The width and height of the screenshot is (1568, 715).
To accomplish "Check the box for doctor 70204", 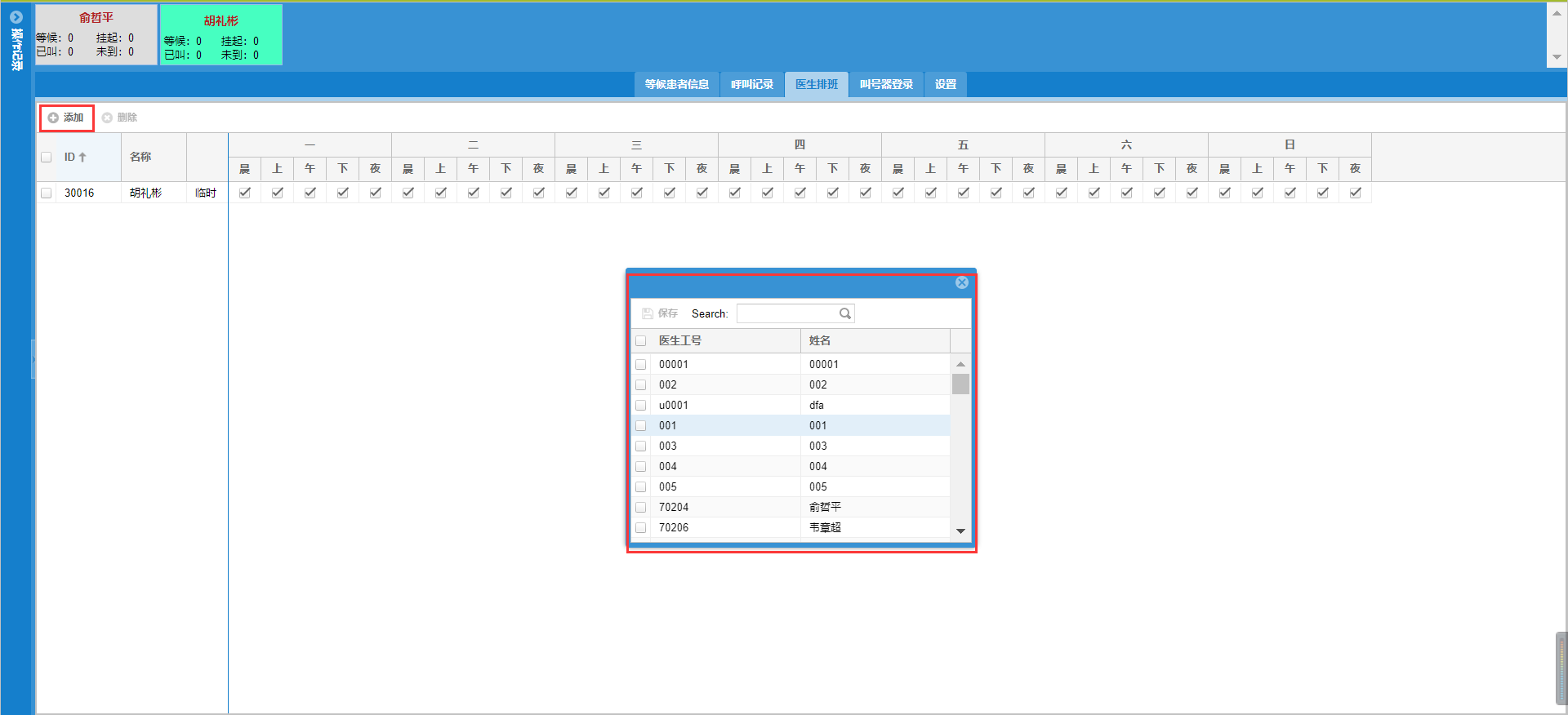I will pyautogui.click(x=641, y=508).
